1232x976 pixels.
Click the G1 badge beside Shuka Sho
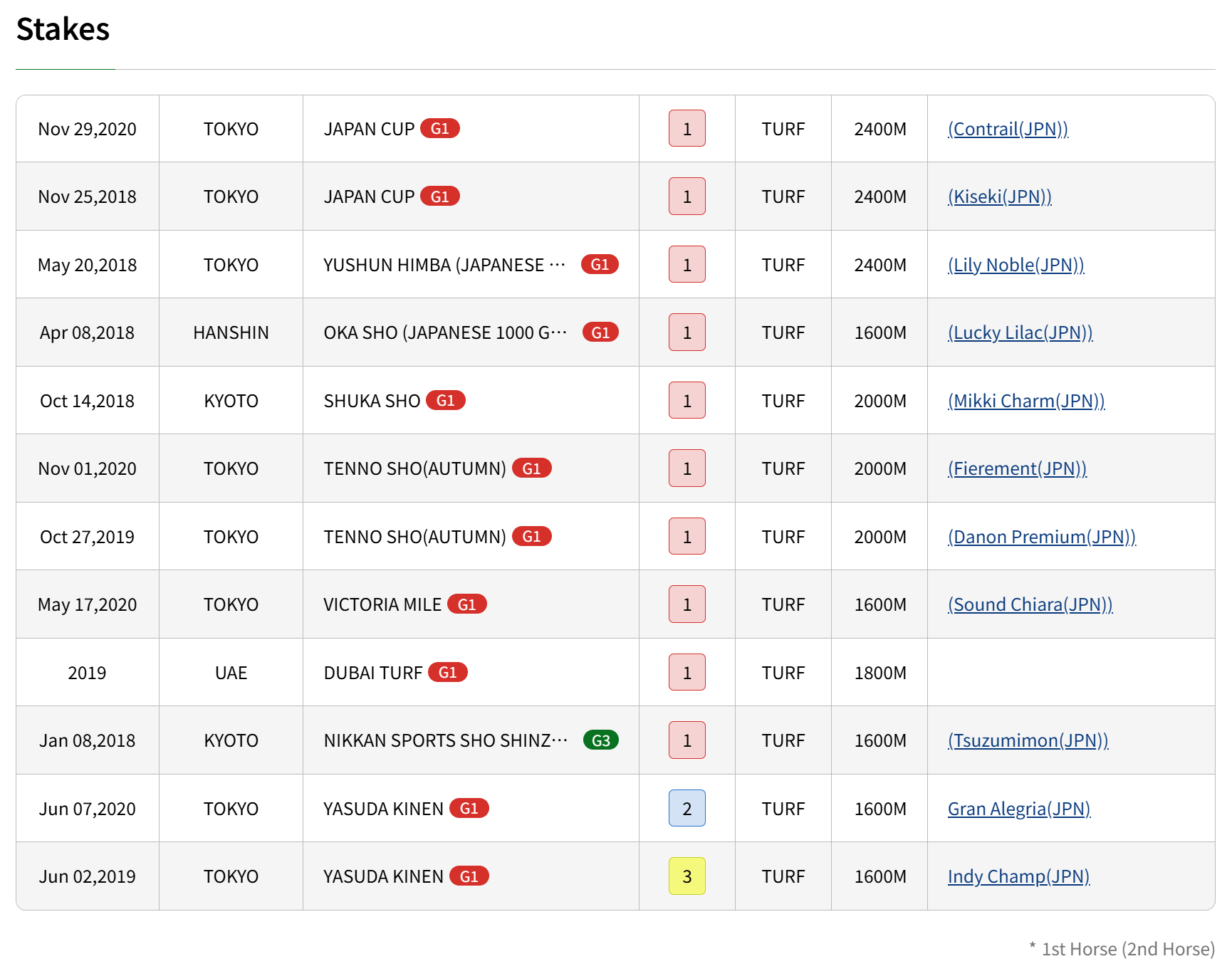tap(446, 400)
